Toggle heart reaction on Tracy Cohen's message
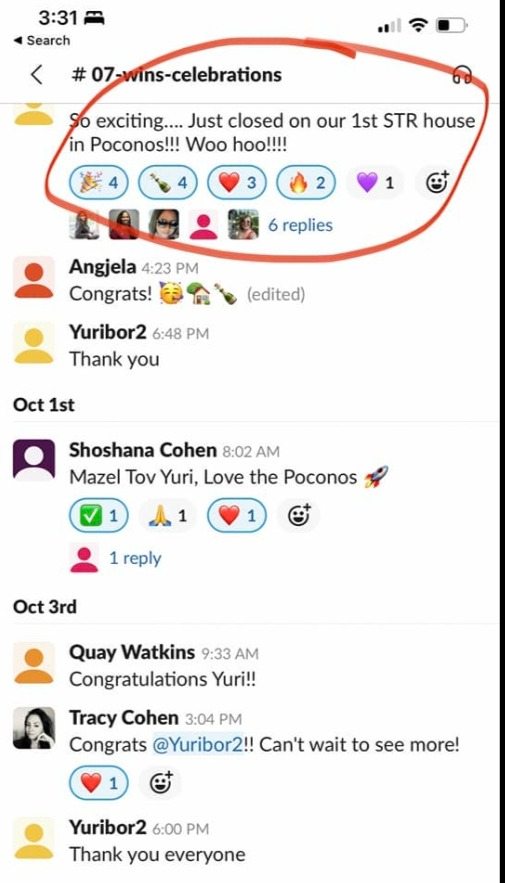The width and height of the screenshot is (505, 883). coord(99,783)
